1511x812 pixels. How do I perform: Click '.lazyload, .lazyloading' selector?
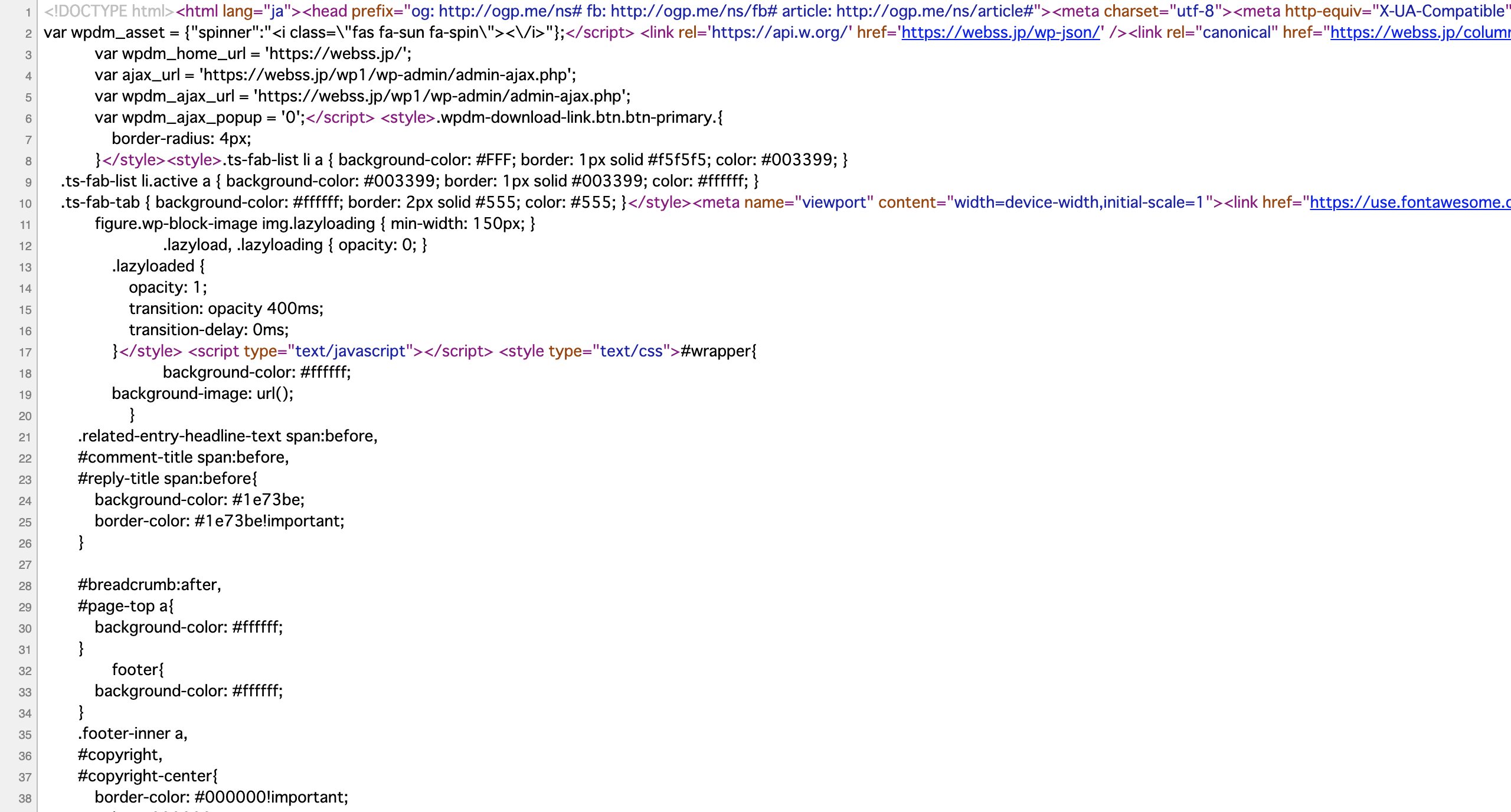[x=243, y=245]
